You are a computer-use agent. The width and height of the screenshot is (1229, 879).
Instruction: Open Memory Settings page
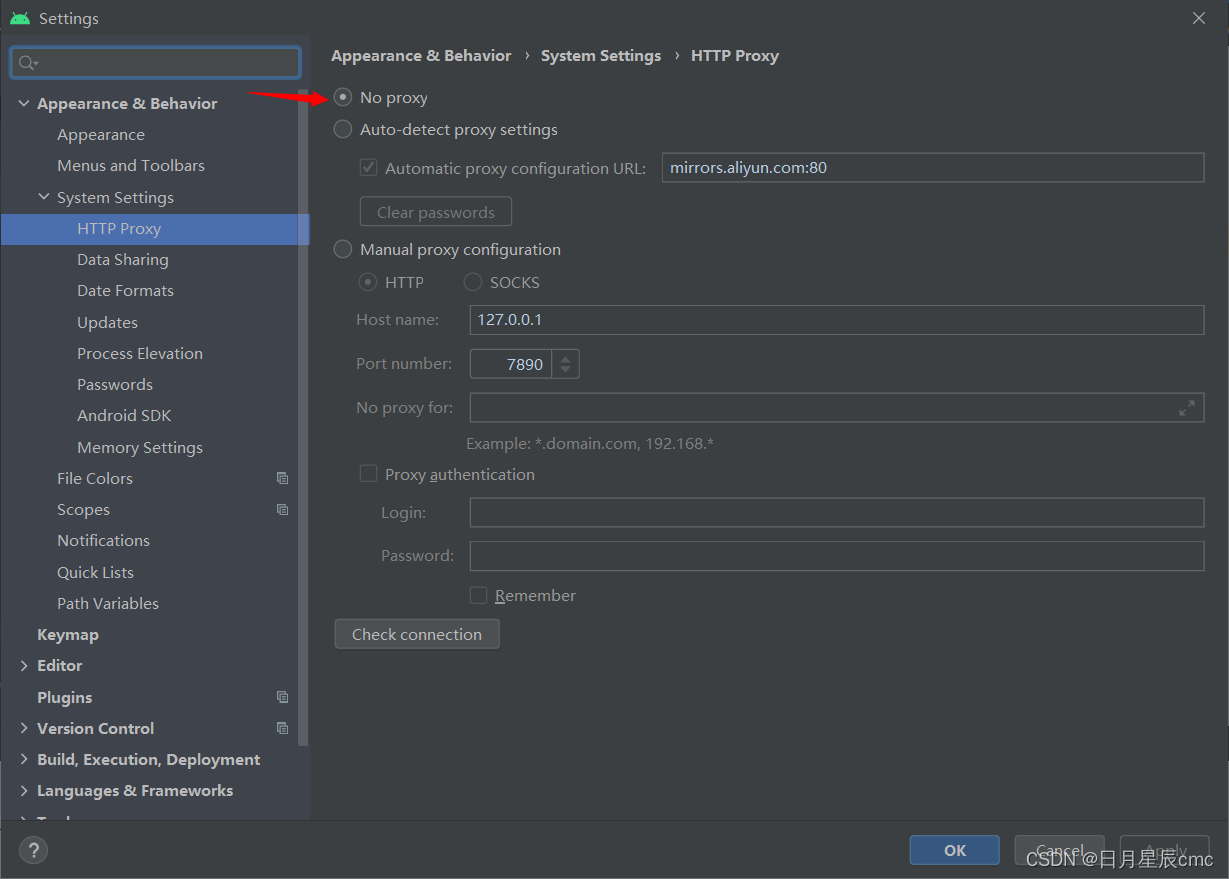(140, 447)
